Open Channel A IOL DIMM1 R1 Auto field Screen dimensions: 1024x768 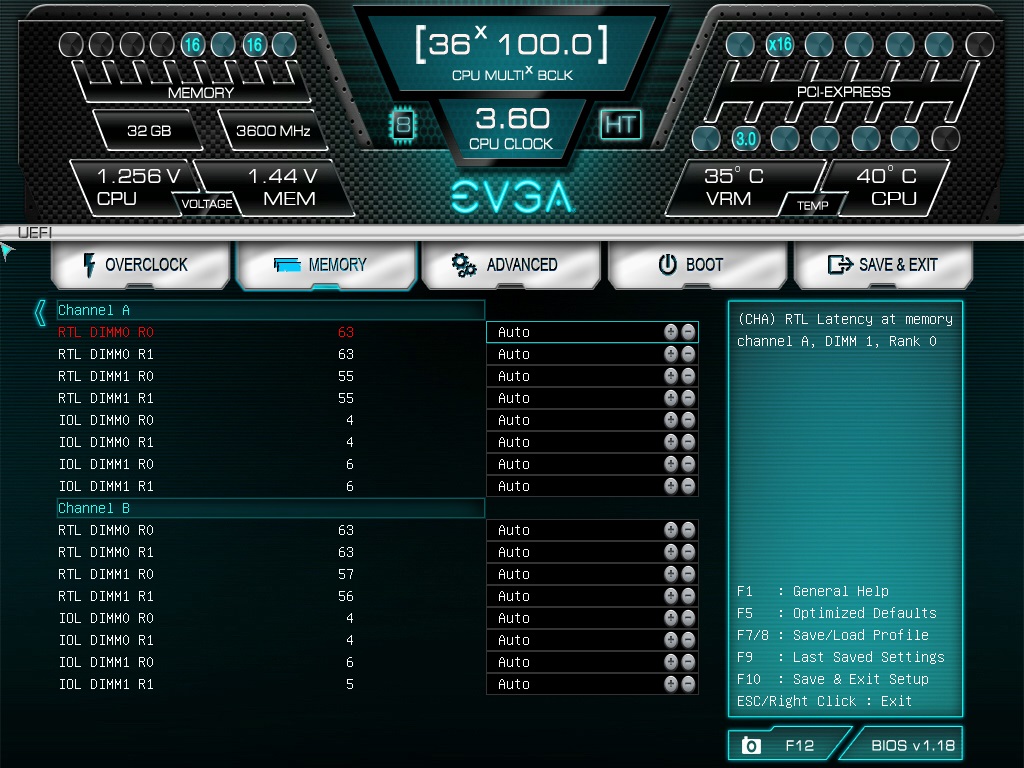pyautogui.click(x=592, y=486)
